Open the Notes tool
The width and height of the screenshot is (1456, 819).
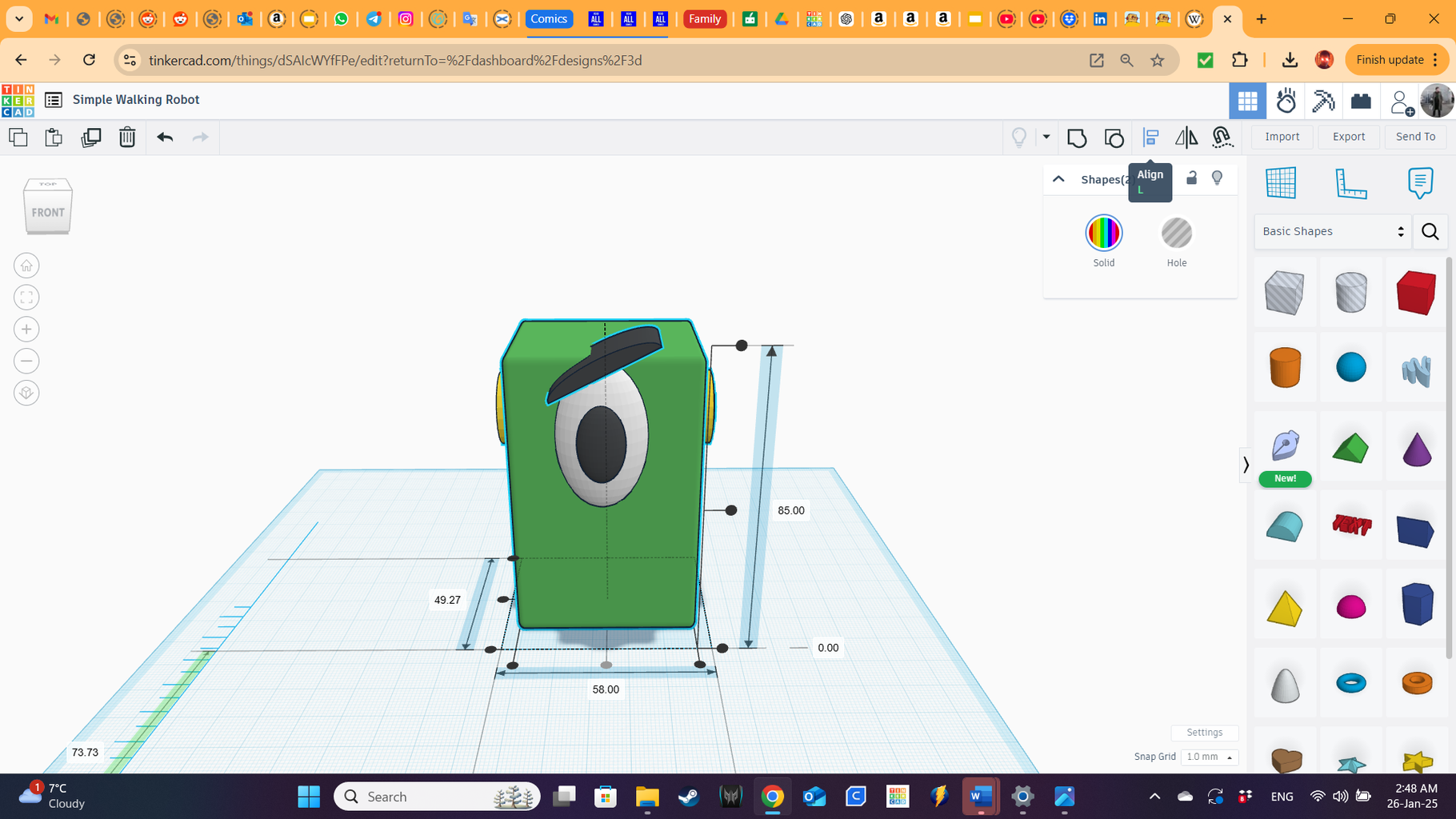point(1420,183)
